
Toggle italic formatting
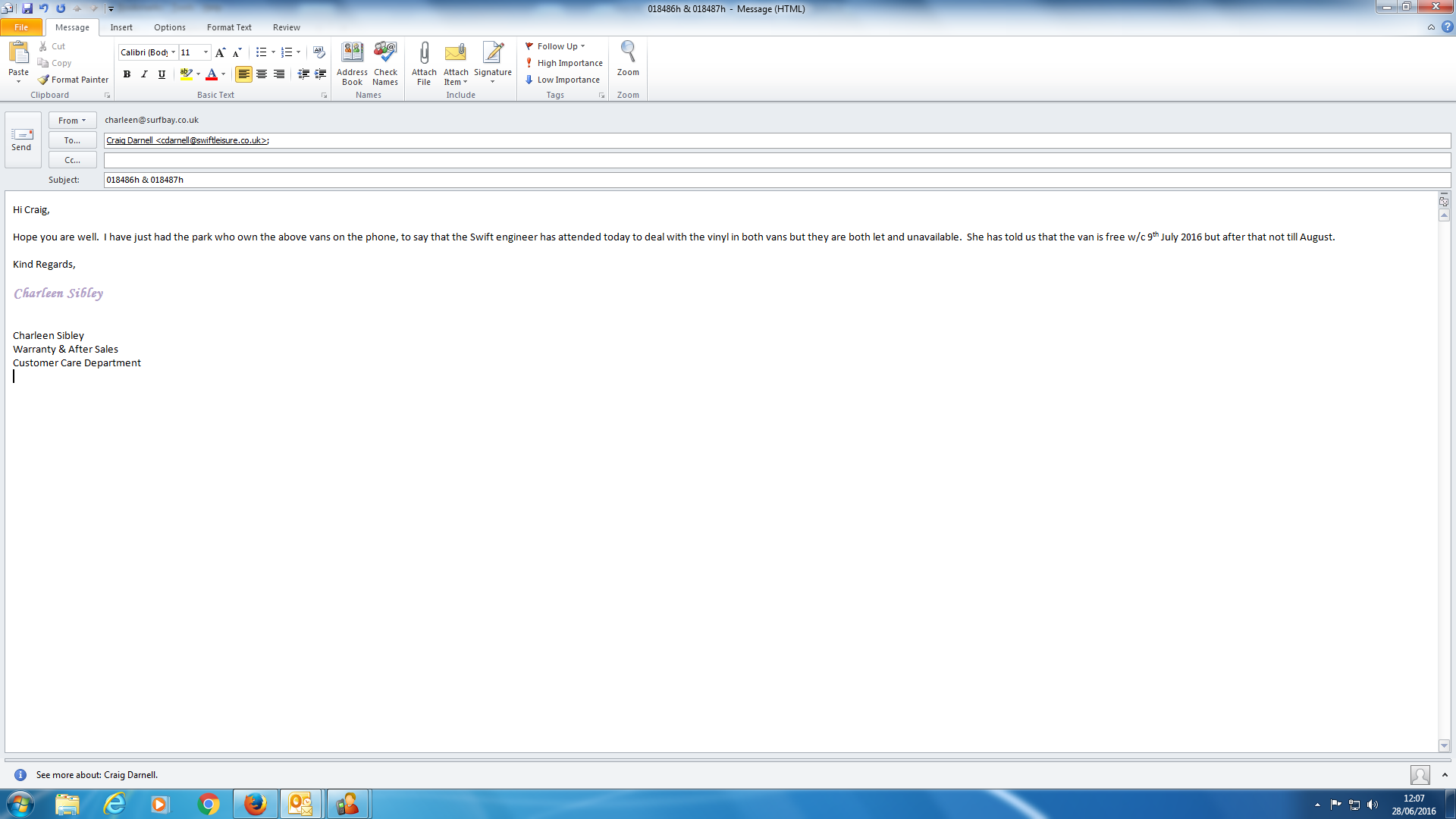pos(144,74)
